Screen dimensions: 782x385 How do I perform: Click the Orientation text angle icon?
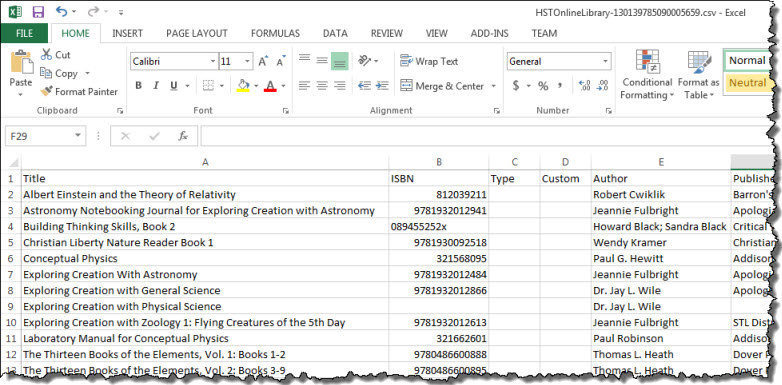click(365, 60)
